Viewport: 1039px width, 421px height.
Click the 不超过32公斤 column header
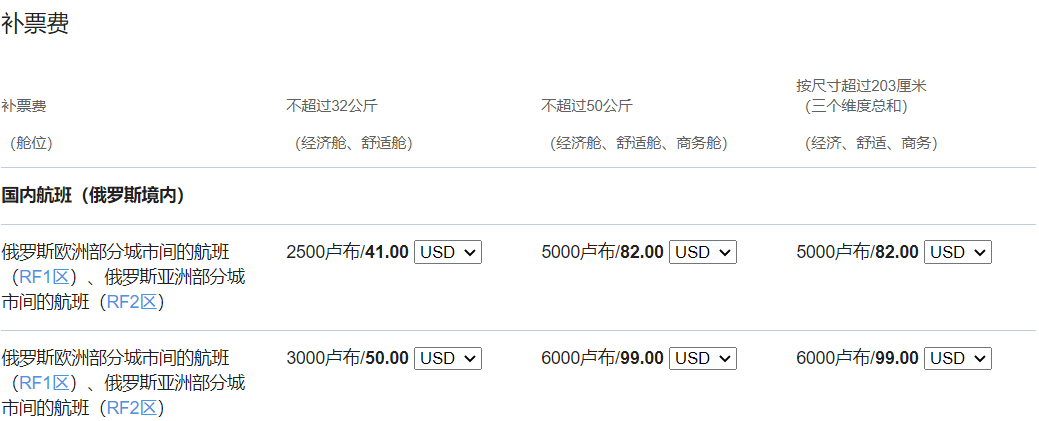coord(331,105)
